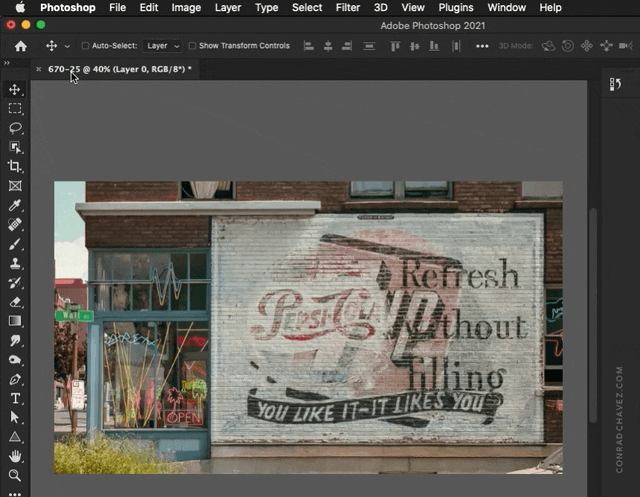Image resolution: width=640 pixels, height=497 pixels.
Task: Align top edges of layers
Action: 395,46
